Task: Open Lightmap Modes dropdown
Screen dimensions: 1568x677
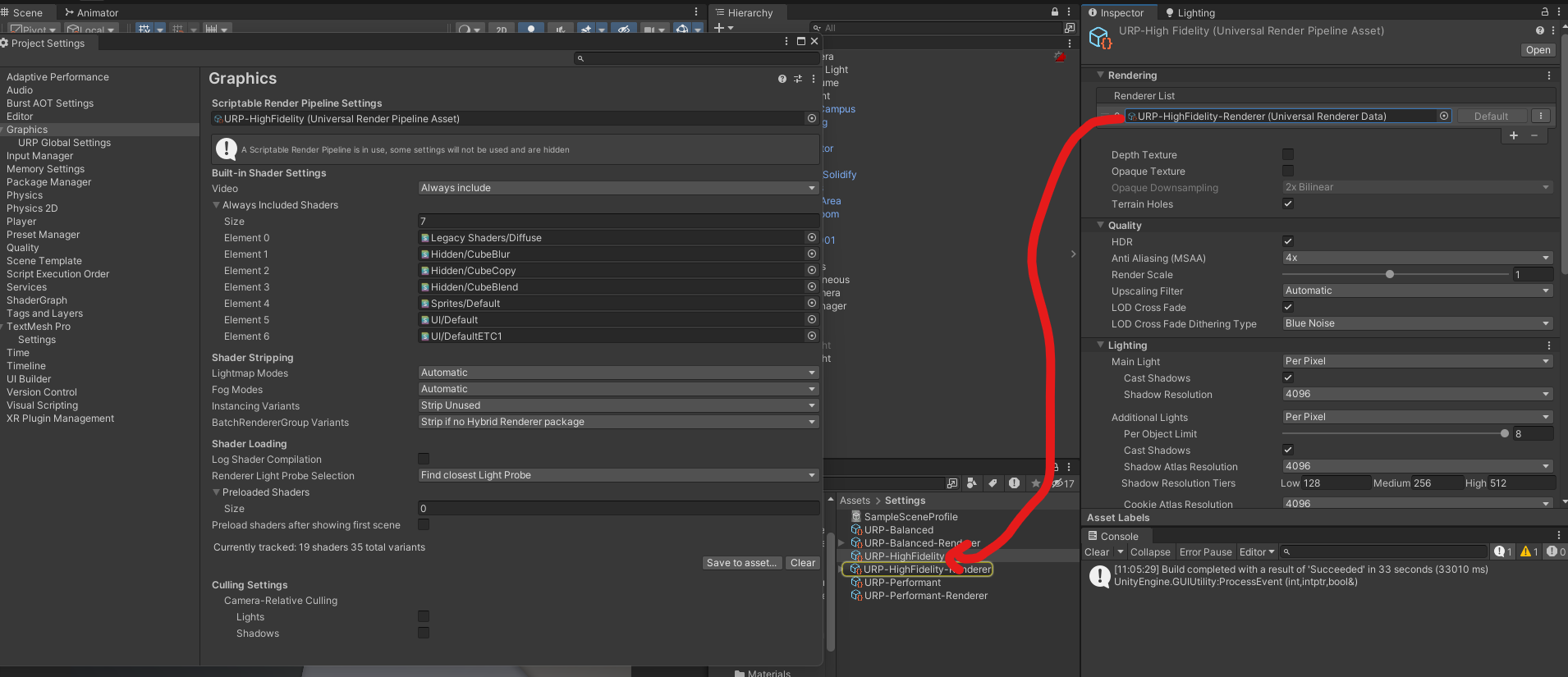Action: (618, 373)
